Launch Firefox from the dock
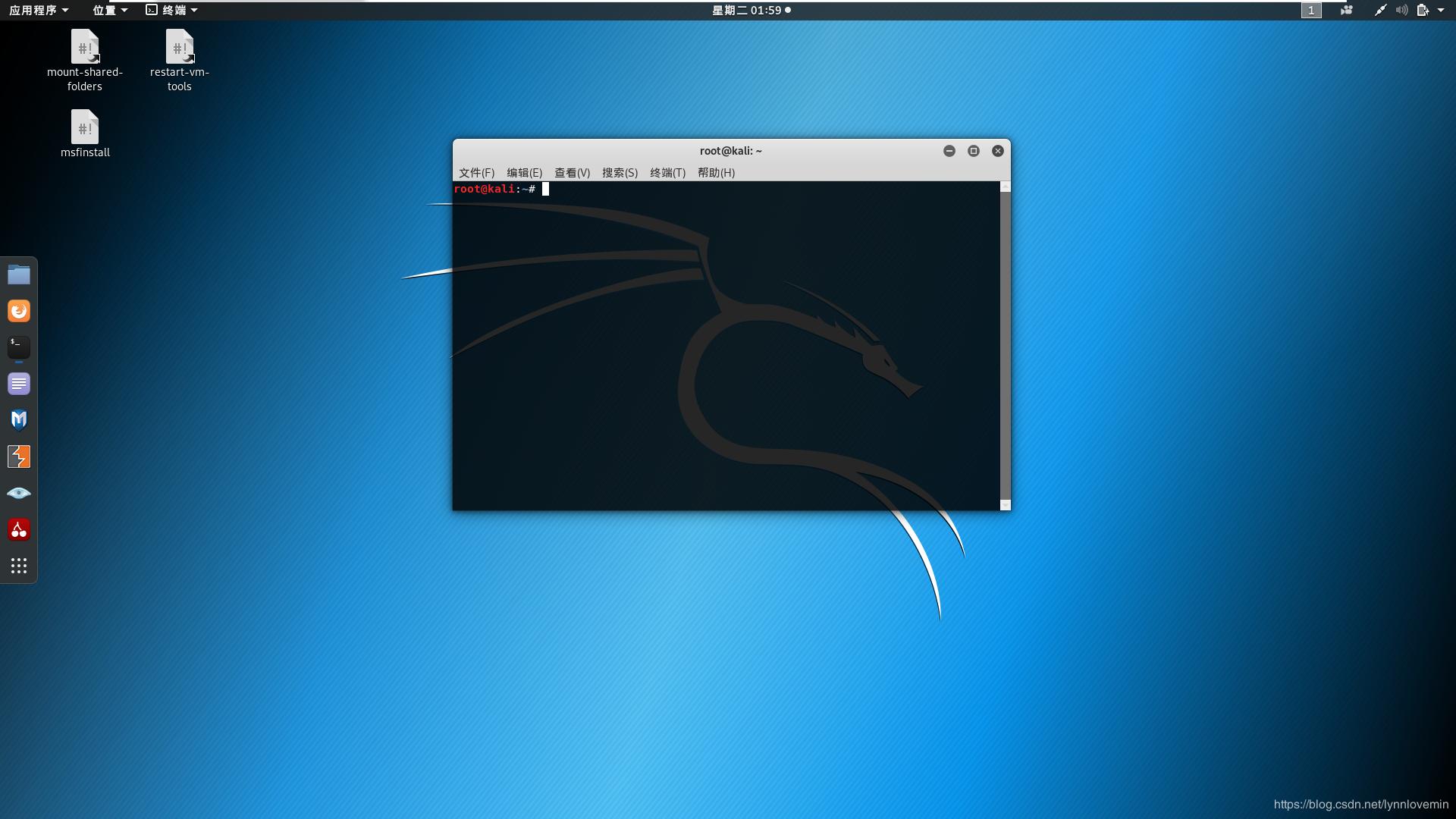The image size is (1456, 819). (x=19, y=311)
